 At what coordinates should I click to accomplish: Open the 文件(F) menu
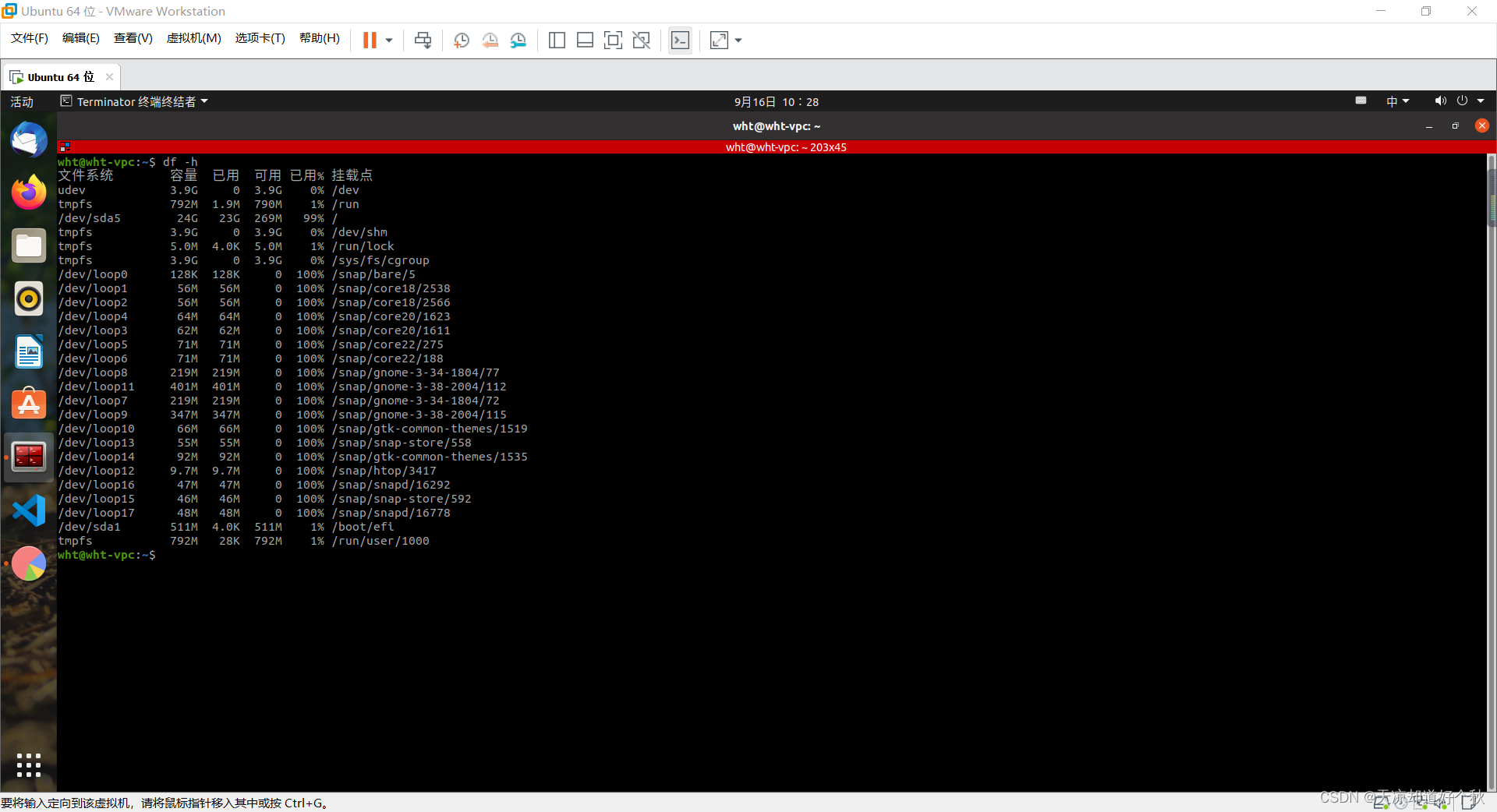(29, 38)
